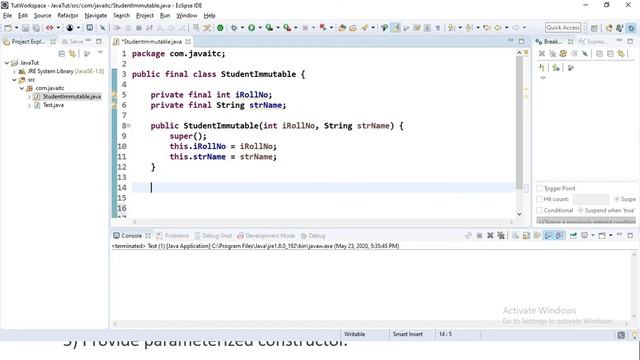
Task: Close the StudentImmutable.java editor tab
Action: pyautogui.click(x=188, y=42)
